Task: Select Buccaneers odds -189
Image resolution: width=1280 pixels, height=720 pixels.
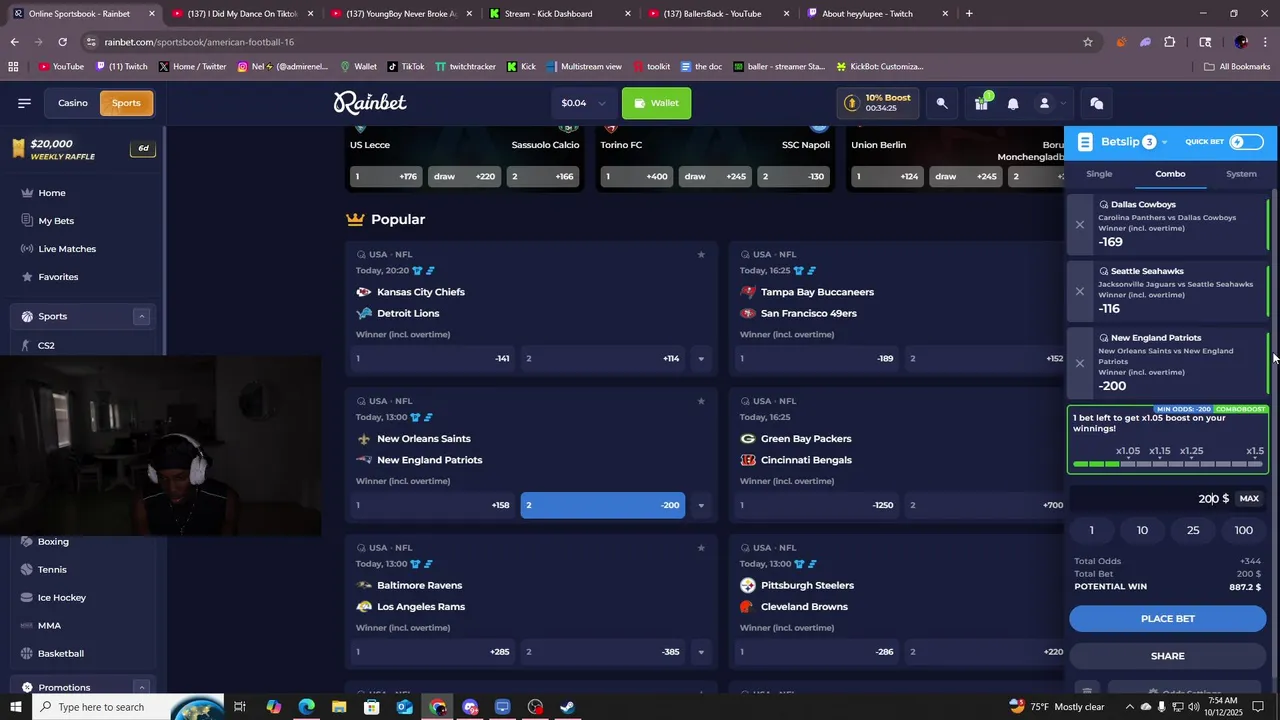Action: tap(817, 358)
